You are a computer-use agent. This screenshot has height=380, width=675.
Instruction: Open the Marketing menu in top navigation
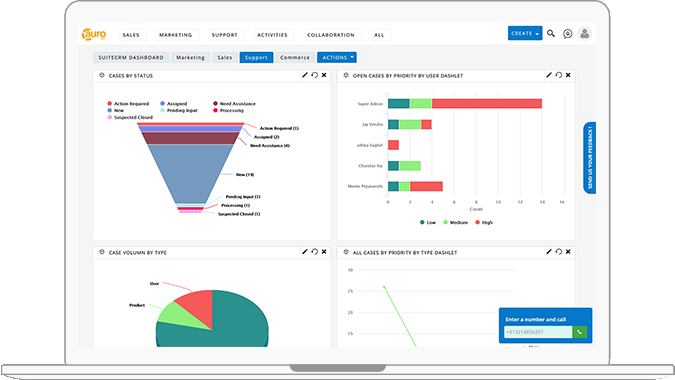point(176,35)
